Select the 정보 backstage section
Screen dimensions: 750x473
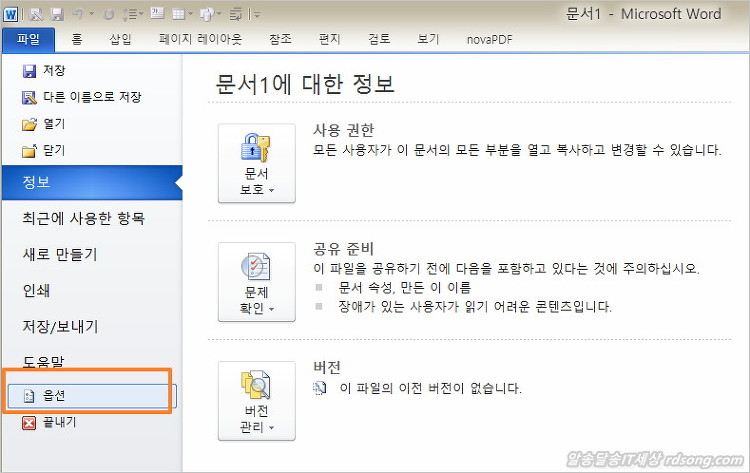tap(92, 182)
